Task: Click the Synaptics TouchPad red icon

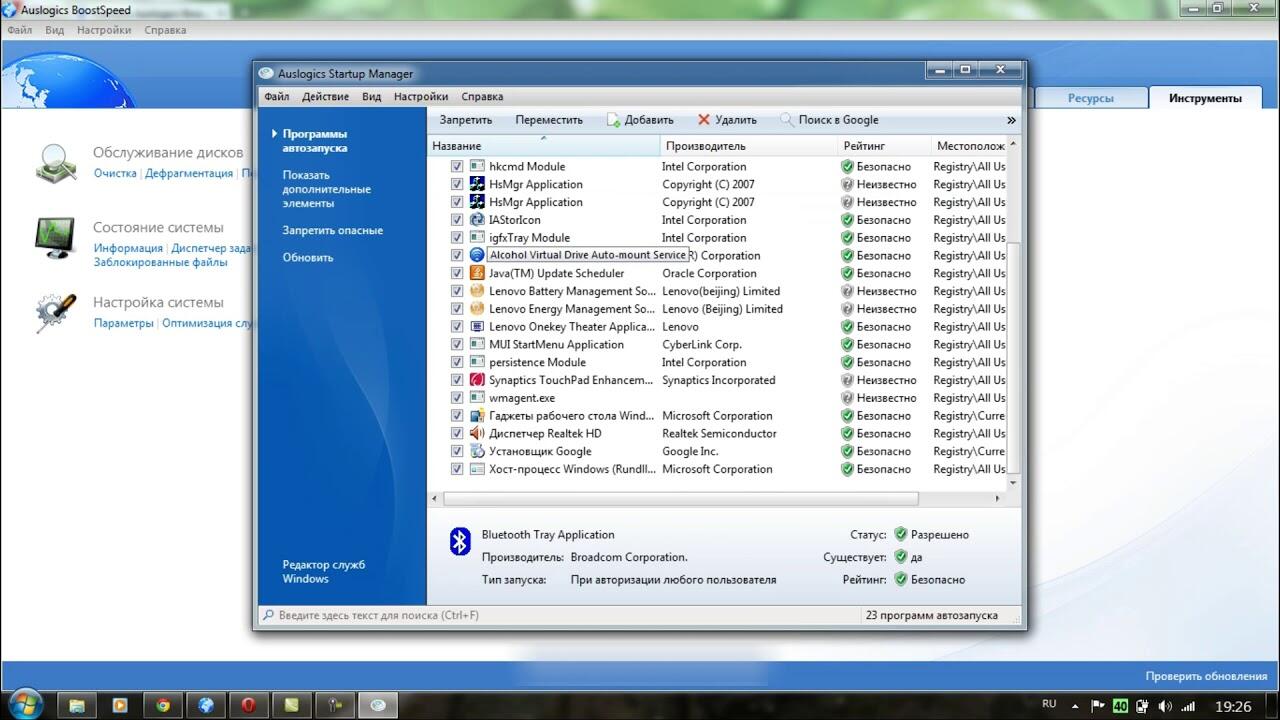Action: click(x=477, y=380)
